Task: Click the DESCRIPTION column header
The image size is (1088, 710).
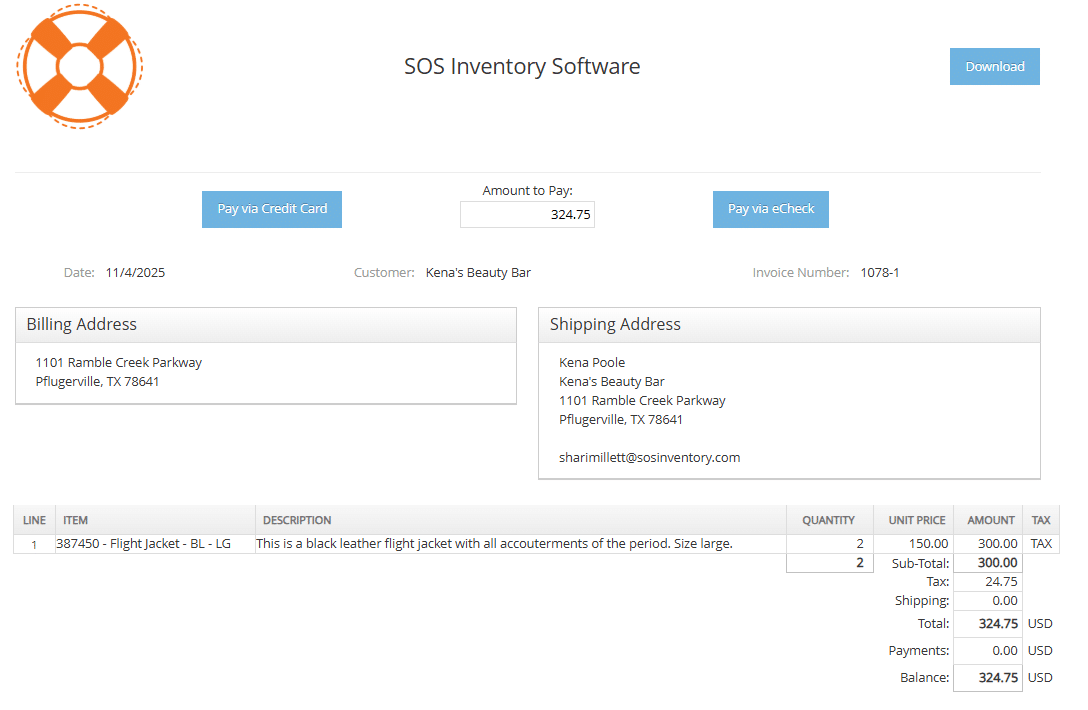Action: point(297,520)
